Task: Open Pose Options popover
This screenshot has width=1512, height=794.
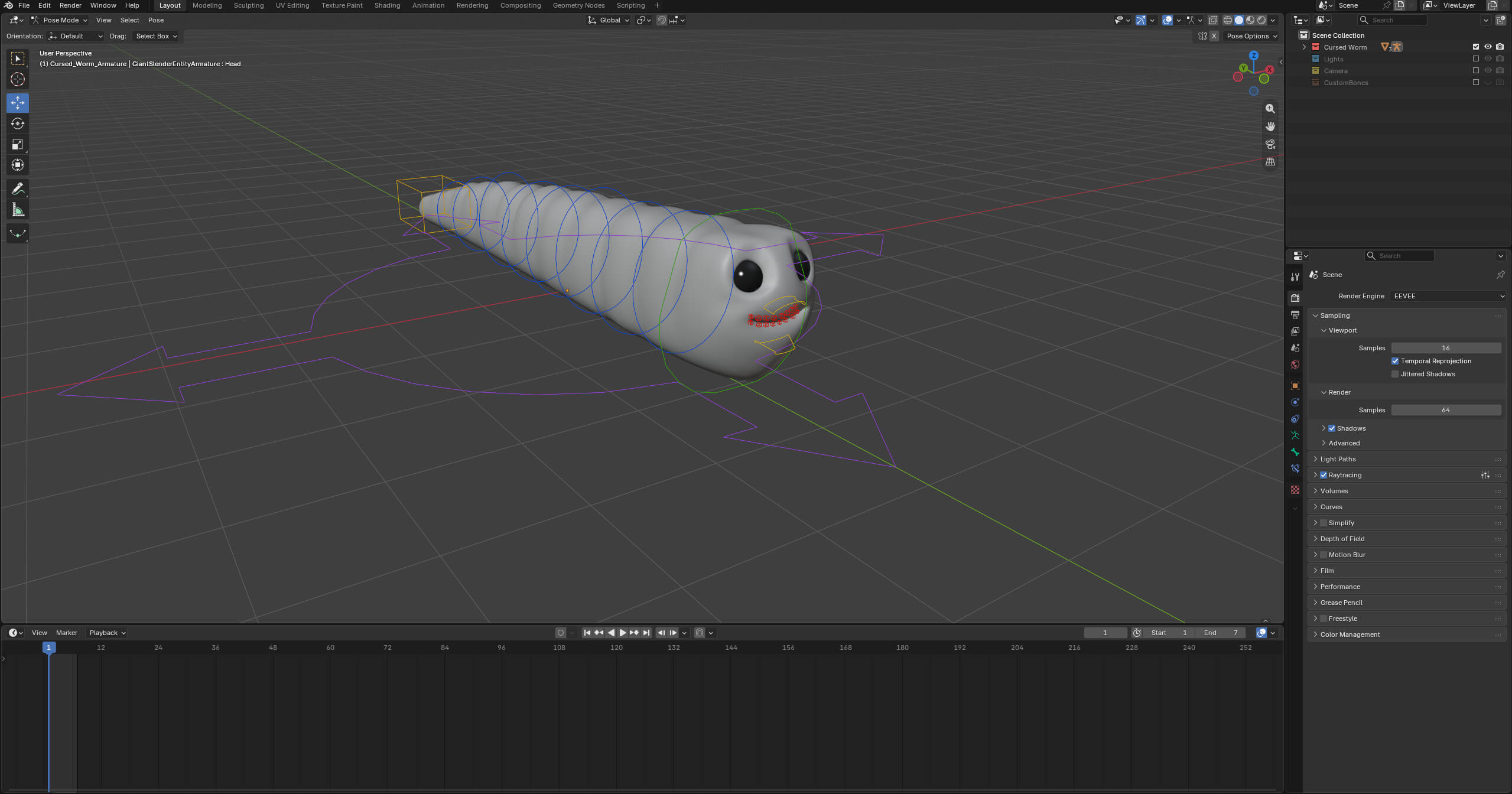Action: coord(1251,36)
